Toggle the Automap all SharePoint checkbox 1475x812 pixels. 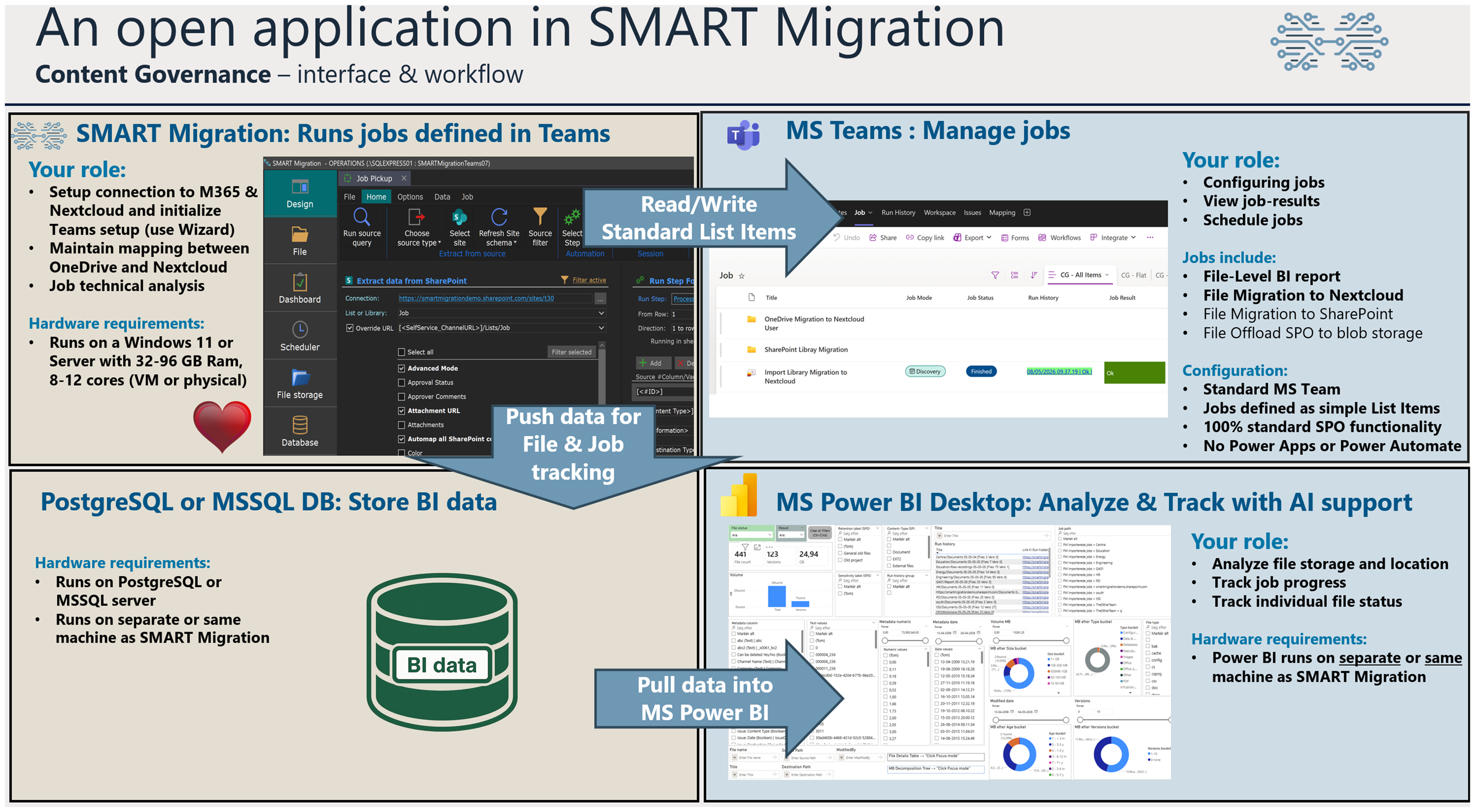(401, 439)
